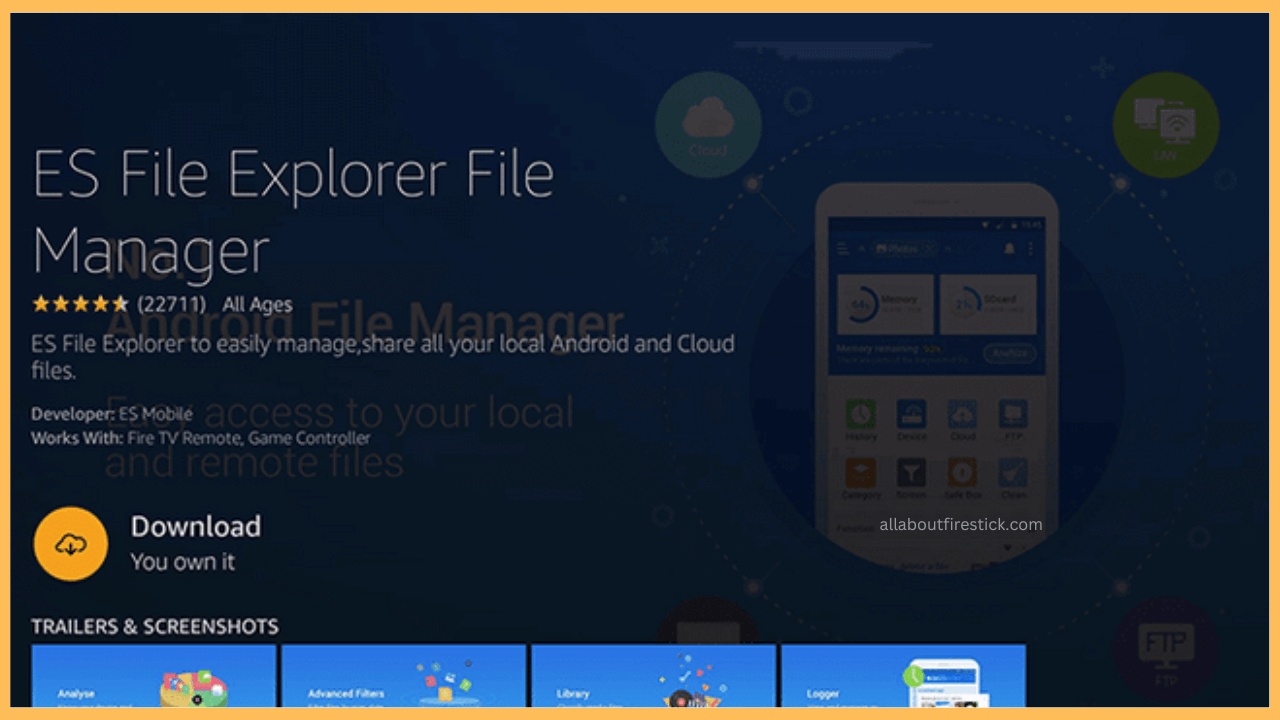Select the Memory usage card

tap(885, 305)
